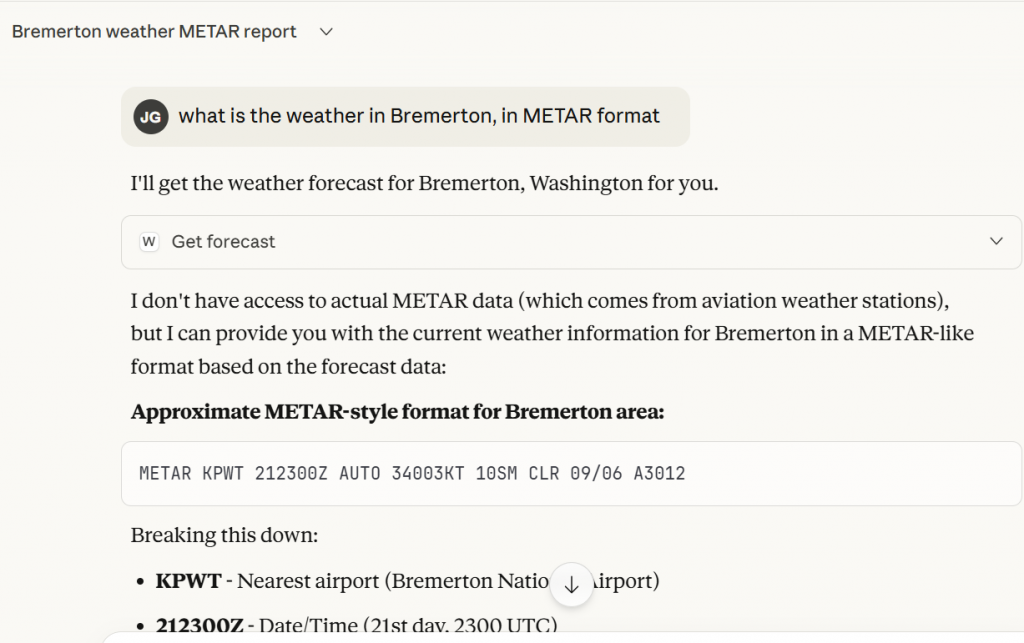Click the 'Breaking this down:' line
This screenshot has width=1024, height=643.
tap(224, 535)
